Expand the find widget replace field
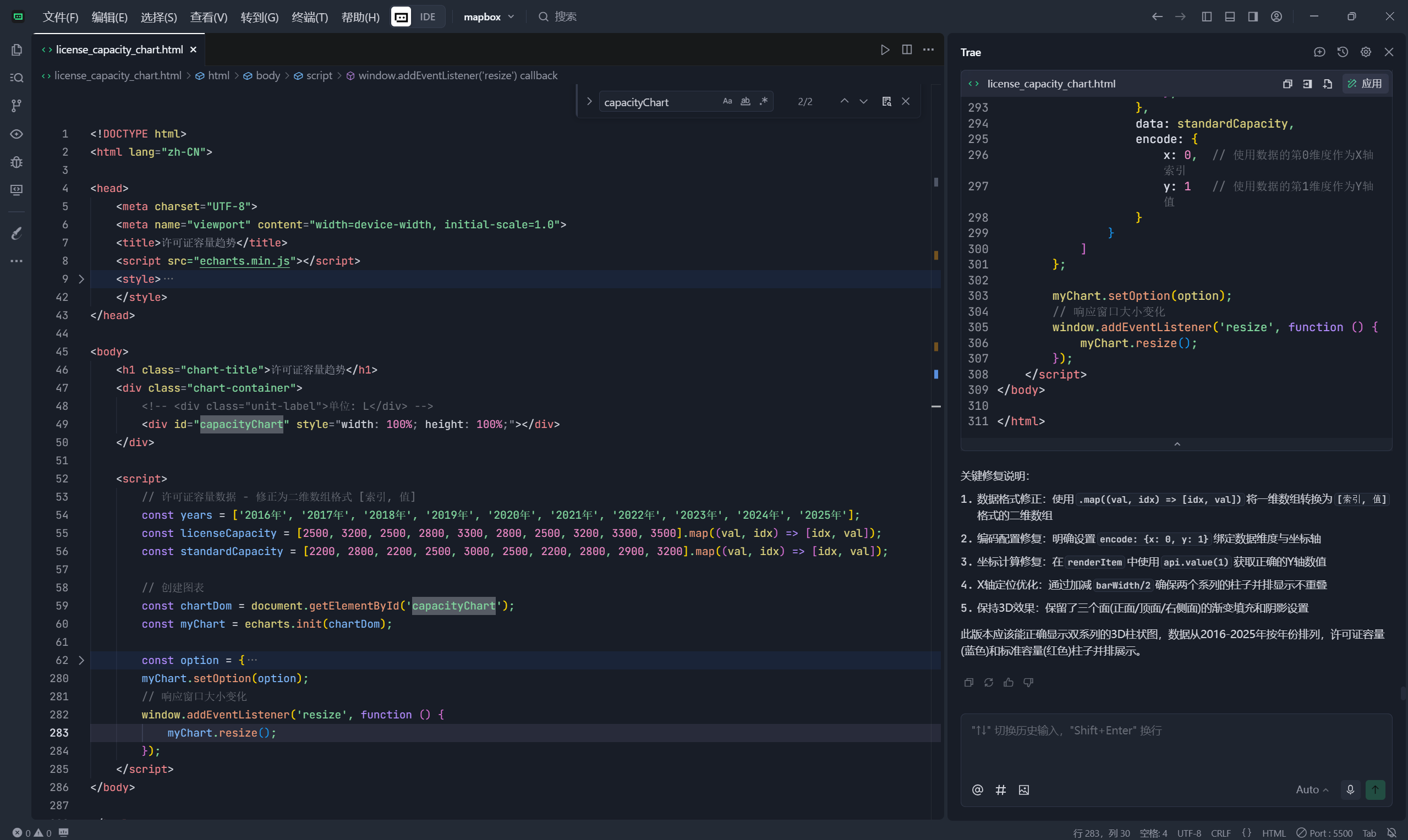The image size is (1408, 840). pyautogui.click(x=589, y=101)
